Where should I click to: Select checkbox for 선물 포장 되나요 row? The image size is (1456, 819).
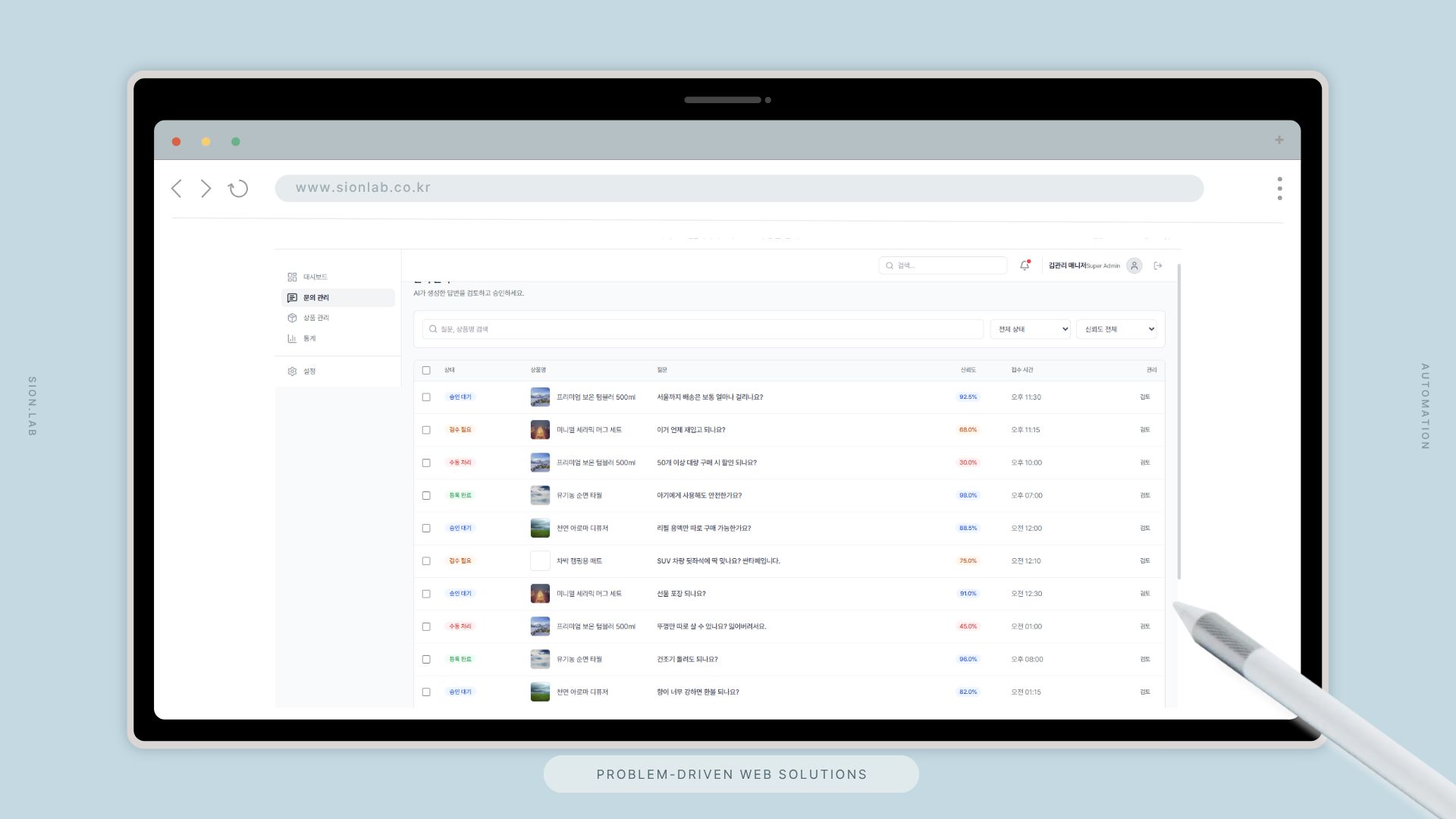click(x=426, y=594)
